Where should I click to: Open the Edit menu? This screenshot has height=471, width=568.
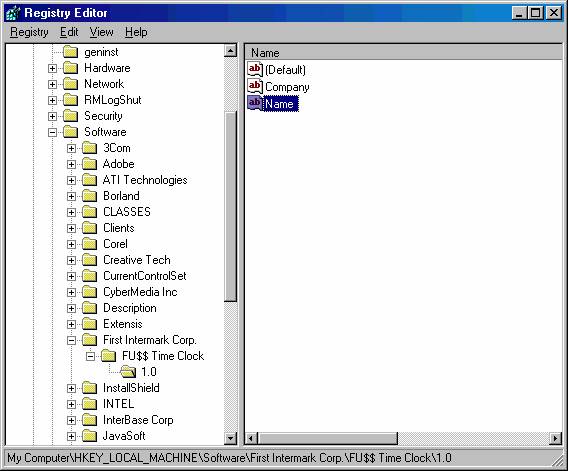pos(69,32)
